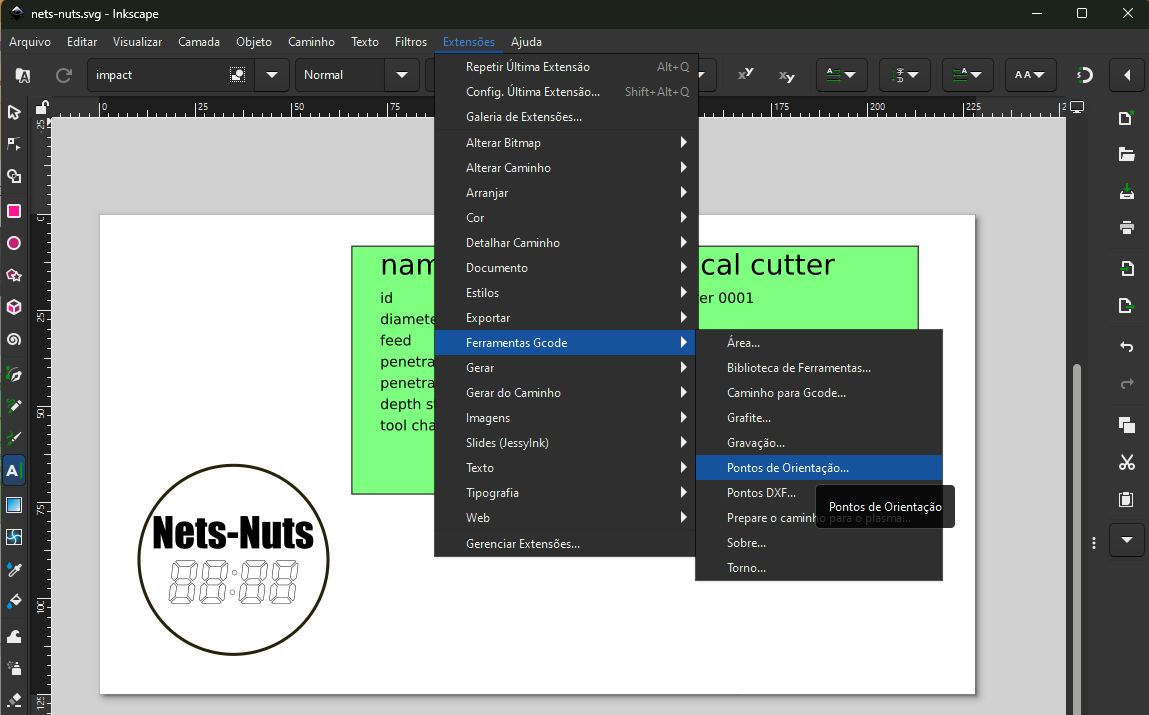Open the Filtros menu
The image size is (1149, 715).
[x=411, y=42]
